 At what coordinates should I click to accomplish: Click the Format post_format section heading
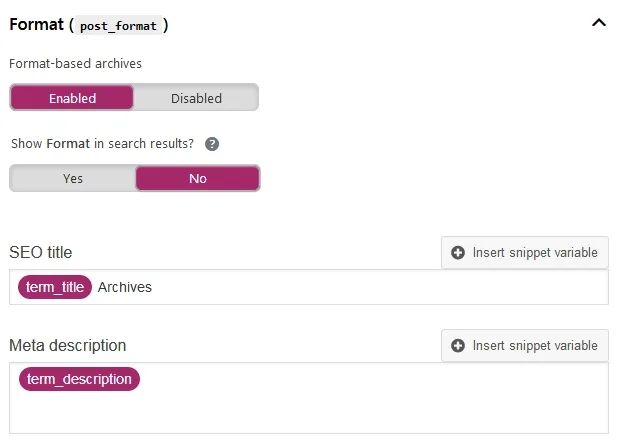coord(89,25)
